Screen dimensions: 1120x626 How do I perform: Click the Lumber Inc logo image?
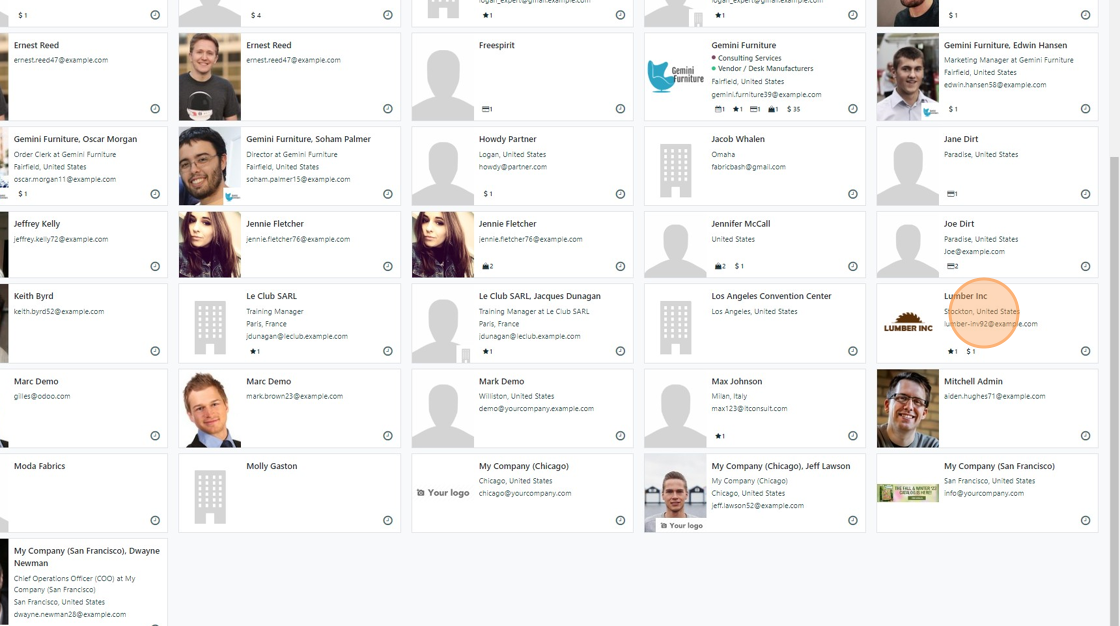(908, 323)
